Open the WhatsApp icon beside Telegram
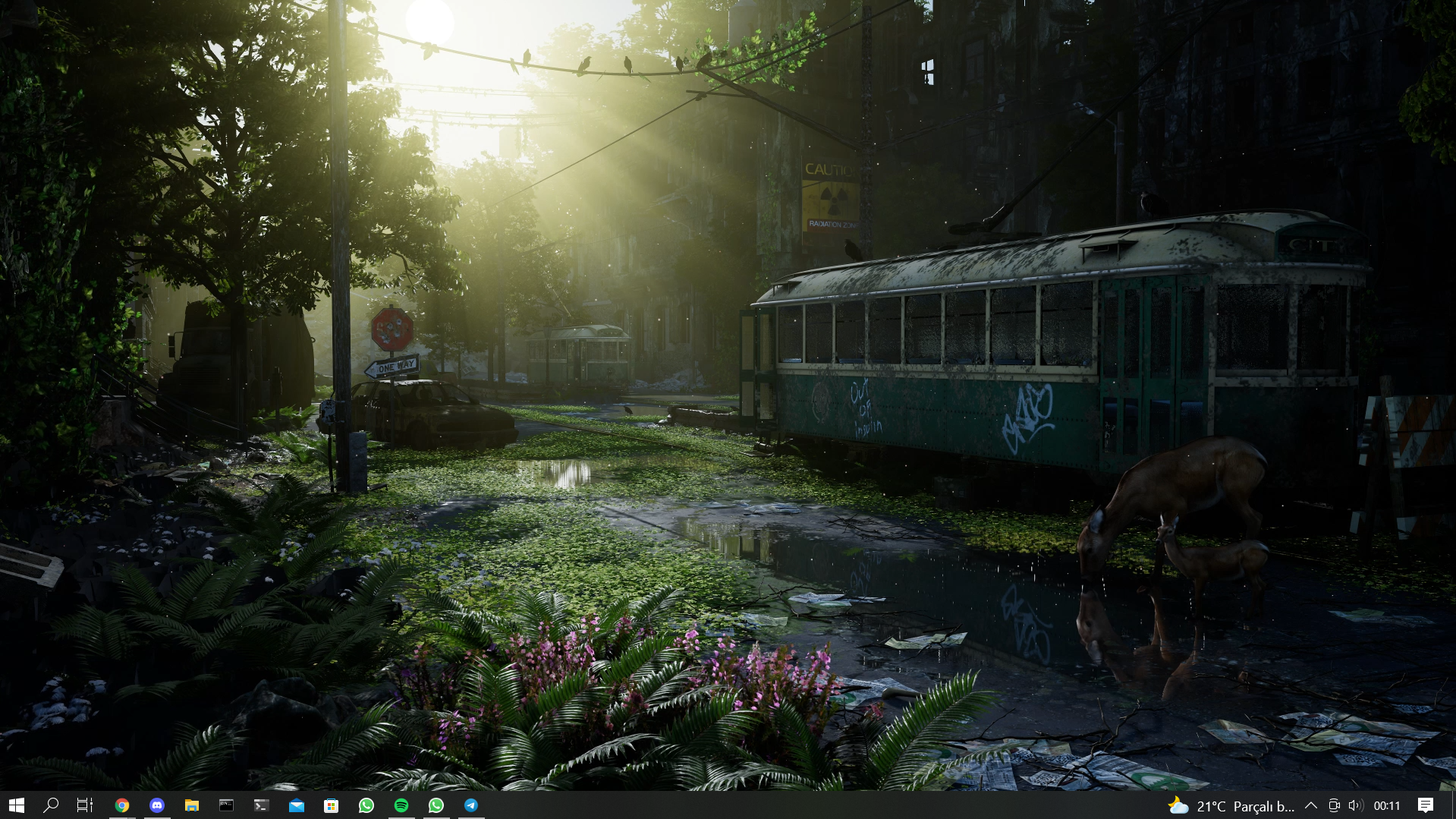This screenshot has width=1456, height=819. (x=436, y=805)
